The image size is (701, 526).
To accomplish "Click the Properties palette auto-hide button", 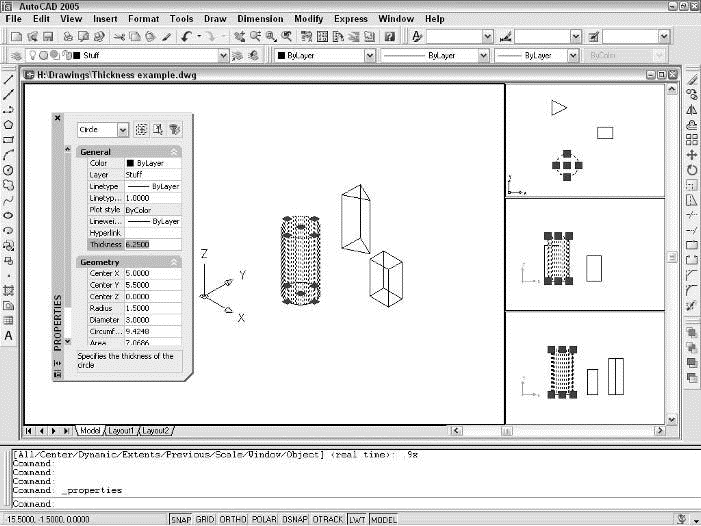I will click(x=57, y=363).
